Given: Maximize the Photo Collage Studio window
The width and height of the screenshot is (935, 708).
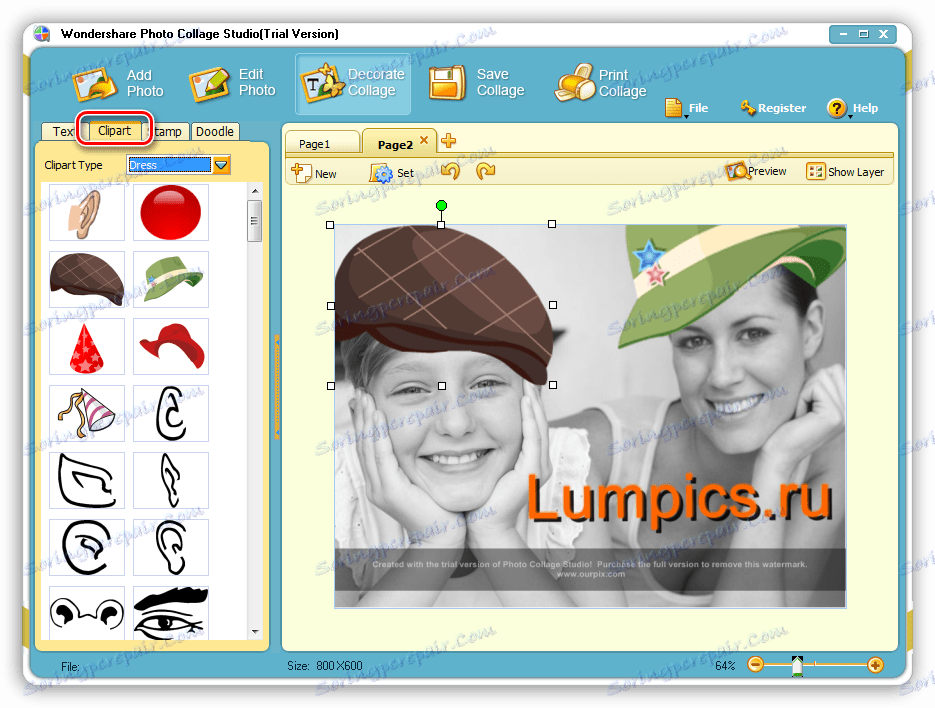Looking at the screenshot, I should point(863,34).
